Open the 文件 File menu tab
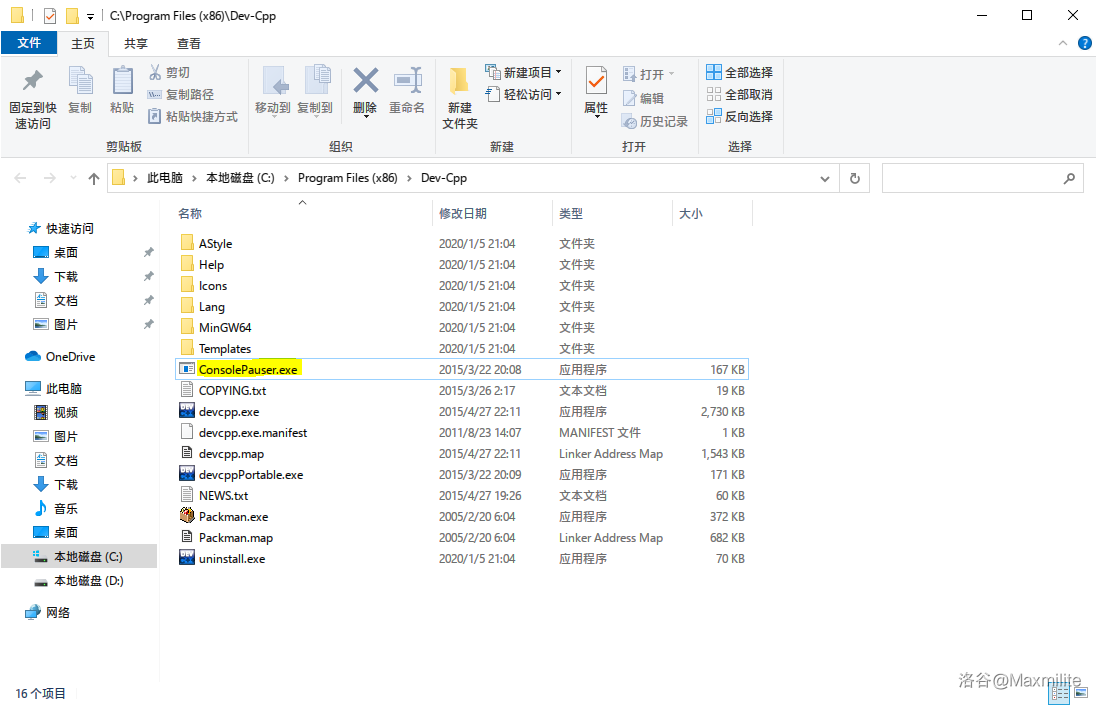 click(x=29, y=43)
